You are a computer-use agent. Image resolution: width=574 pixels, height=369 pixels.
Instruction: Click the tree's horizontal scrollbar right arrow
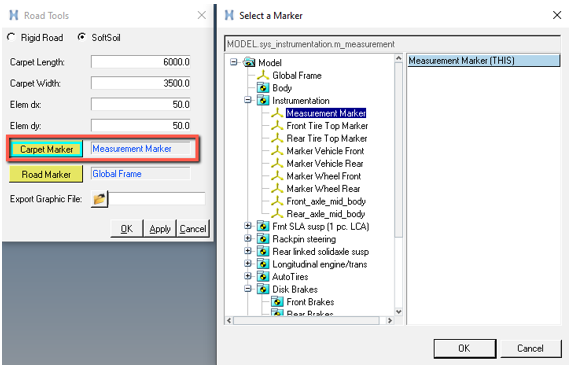click(x=390, y=321)
